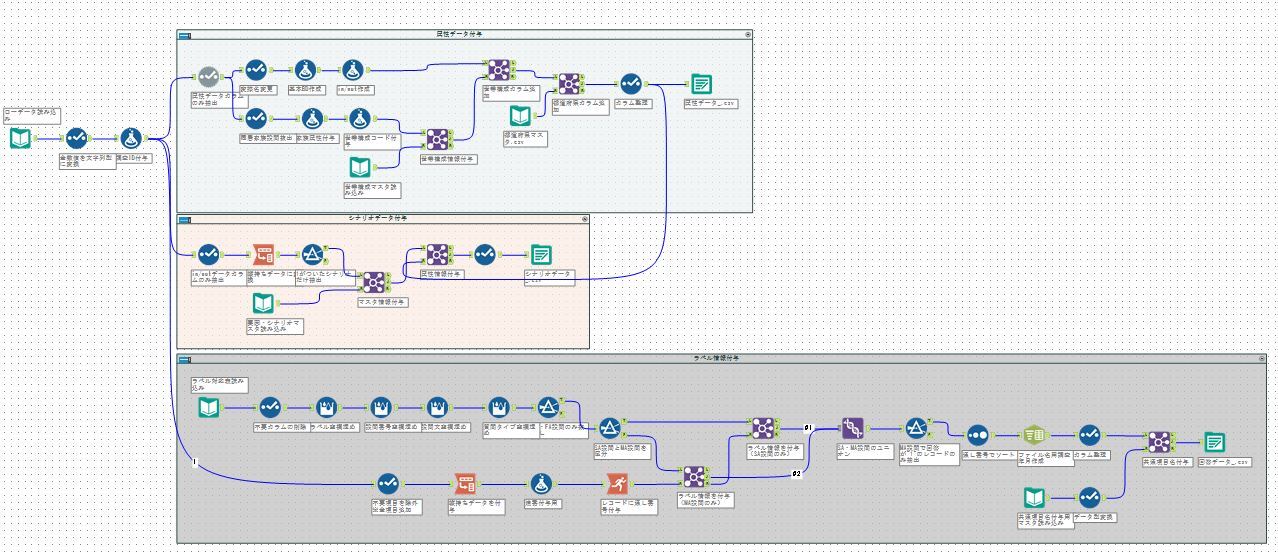Toggle the enable switch on 属性データ付与 container
This screenshot has width=1278, height=556.
[x=185, y=34]
